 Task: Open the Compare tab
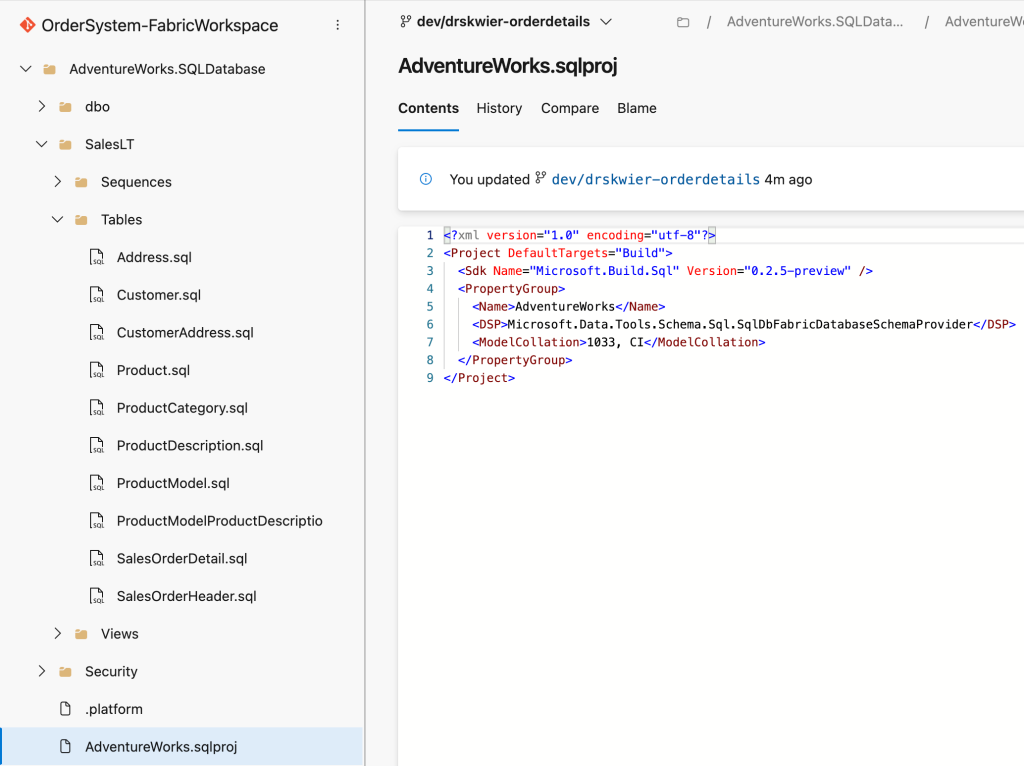click(x=570, y=108)
